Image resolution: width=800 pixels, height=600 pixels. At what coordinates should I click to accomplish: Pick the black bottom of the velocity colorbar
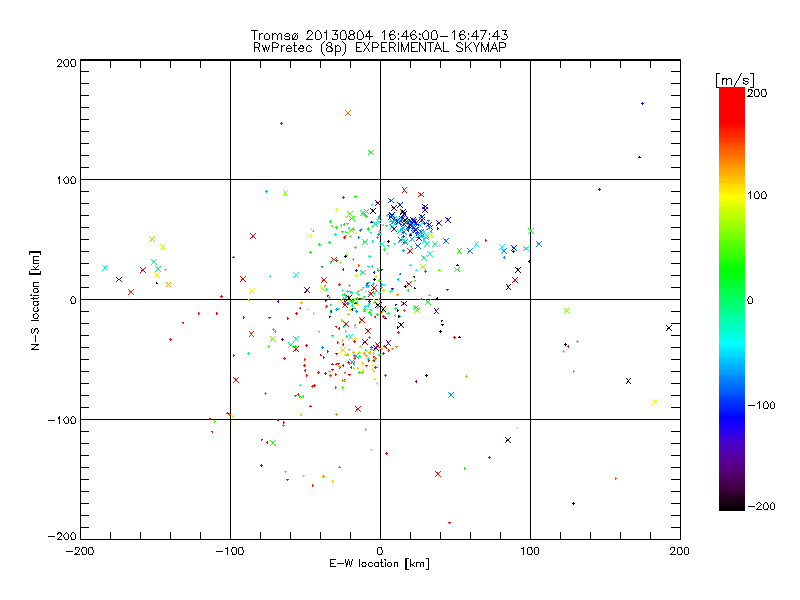[732, 505]
